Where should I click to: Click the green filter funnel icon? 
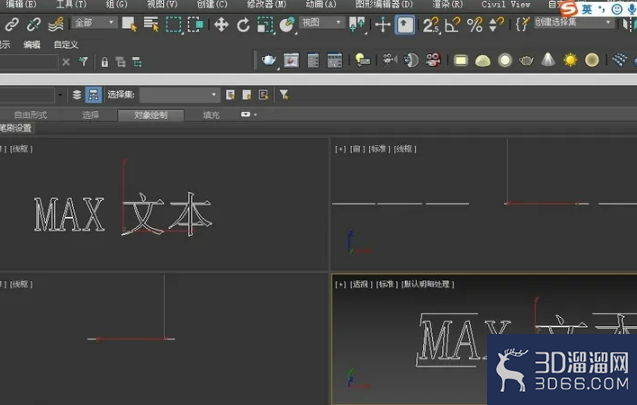[83, 62]
